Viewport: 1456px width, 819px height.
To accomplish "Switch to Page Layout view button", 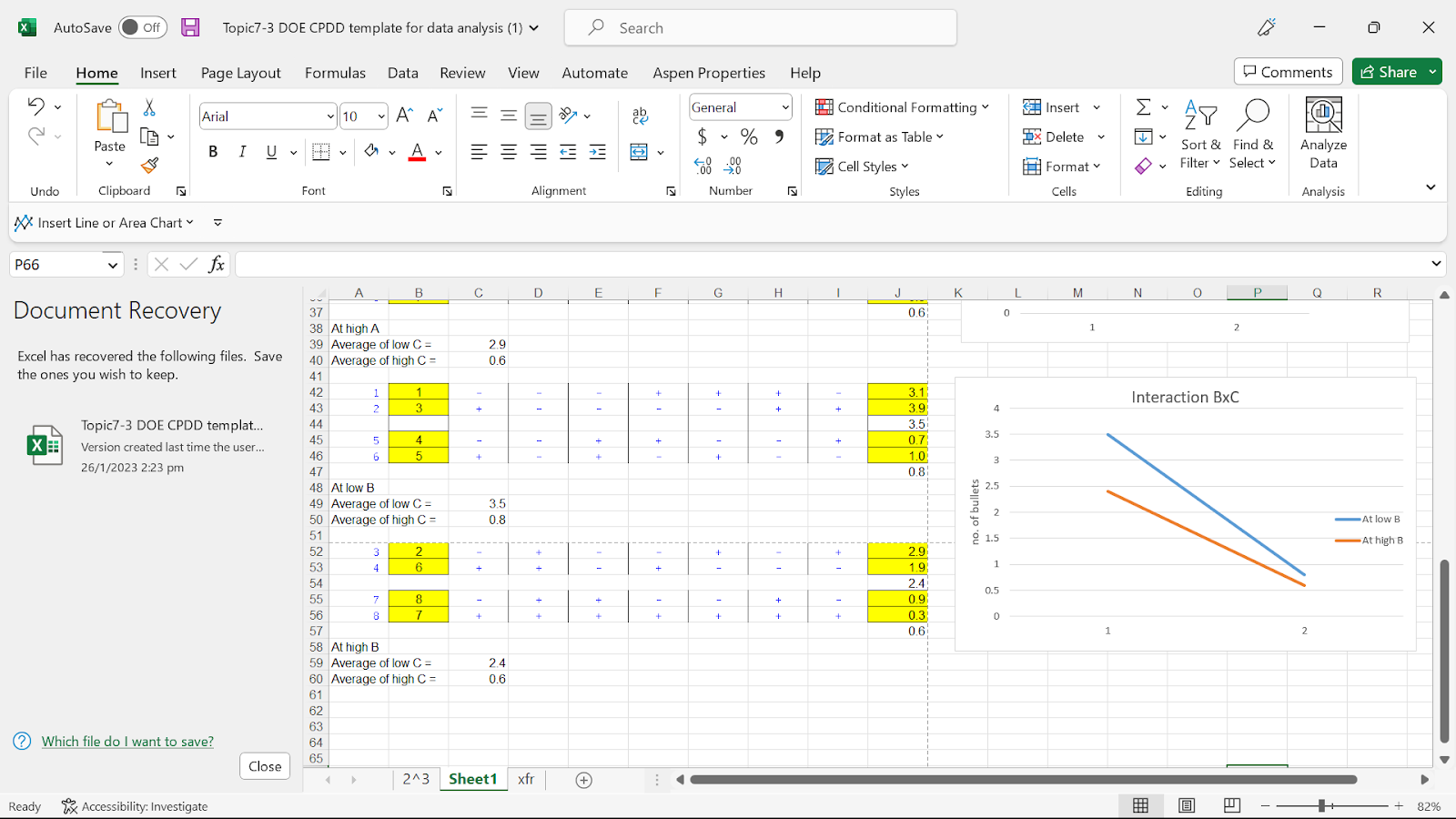I will pyautogui.click(x=1187, y=805).
